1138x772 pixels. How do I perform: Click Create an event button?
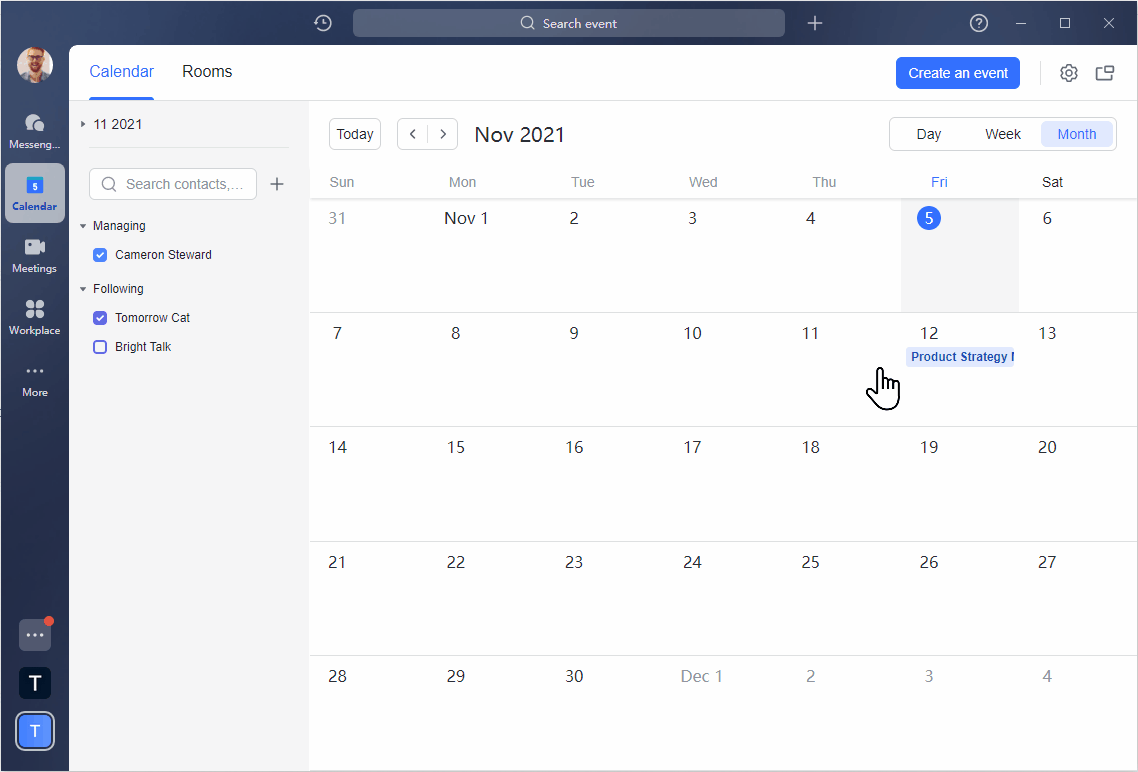tap(957, 73)
